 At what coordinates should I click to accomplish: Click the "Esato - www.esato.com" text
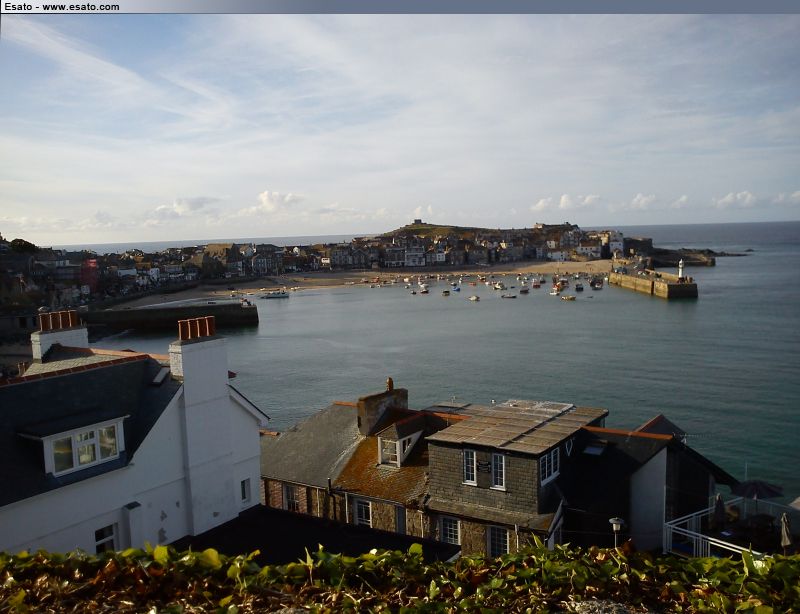(62, 7)
